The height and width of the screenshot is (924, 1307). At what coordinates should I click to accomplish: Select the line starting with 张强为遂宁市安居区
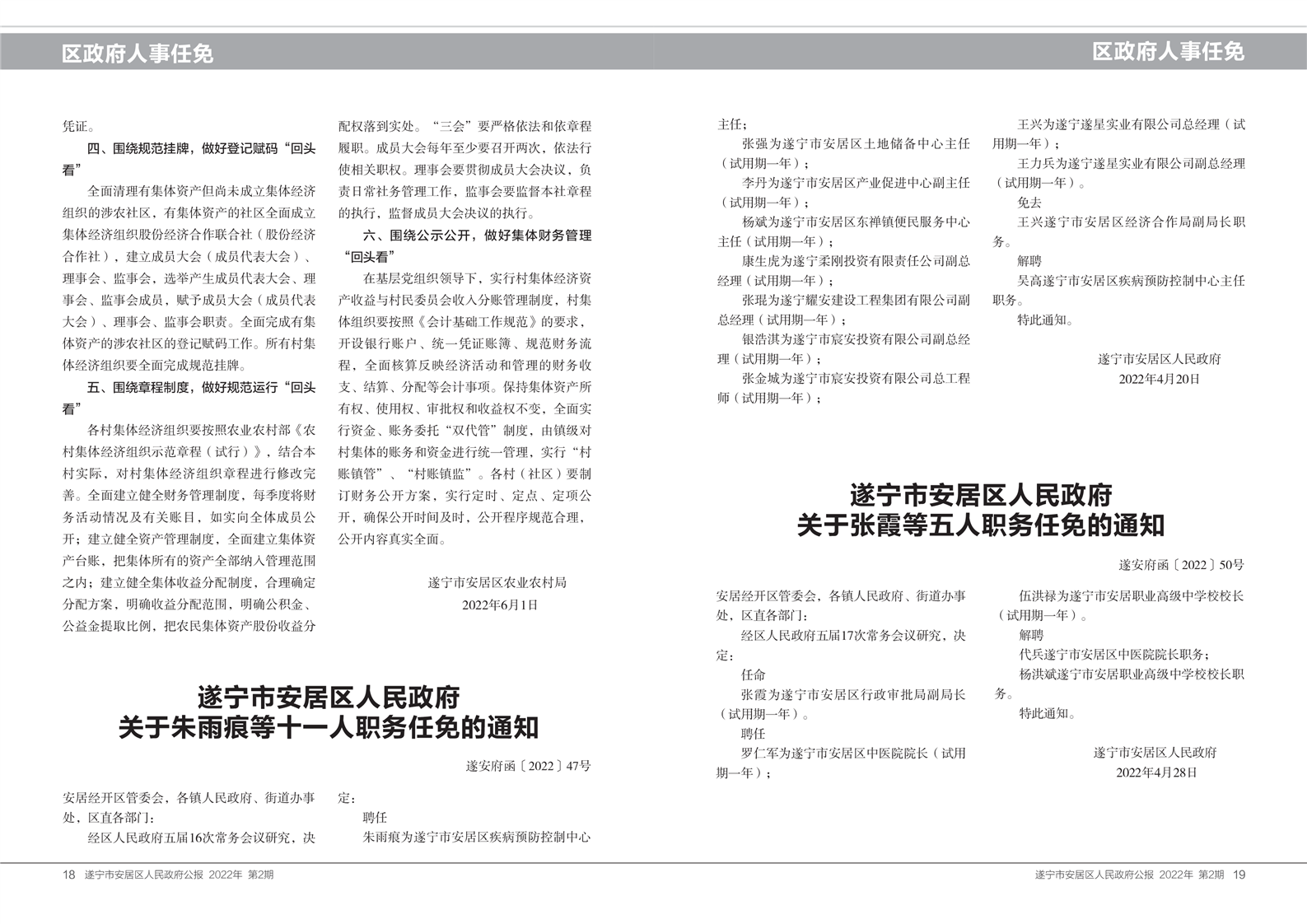click(856, 144)
